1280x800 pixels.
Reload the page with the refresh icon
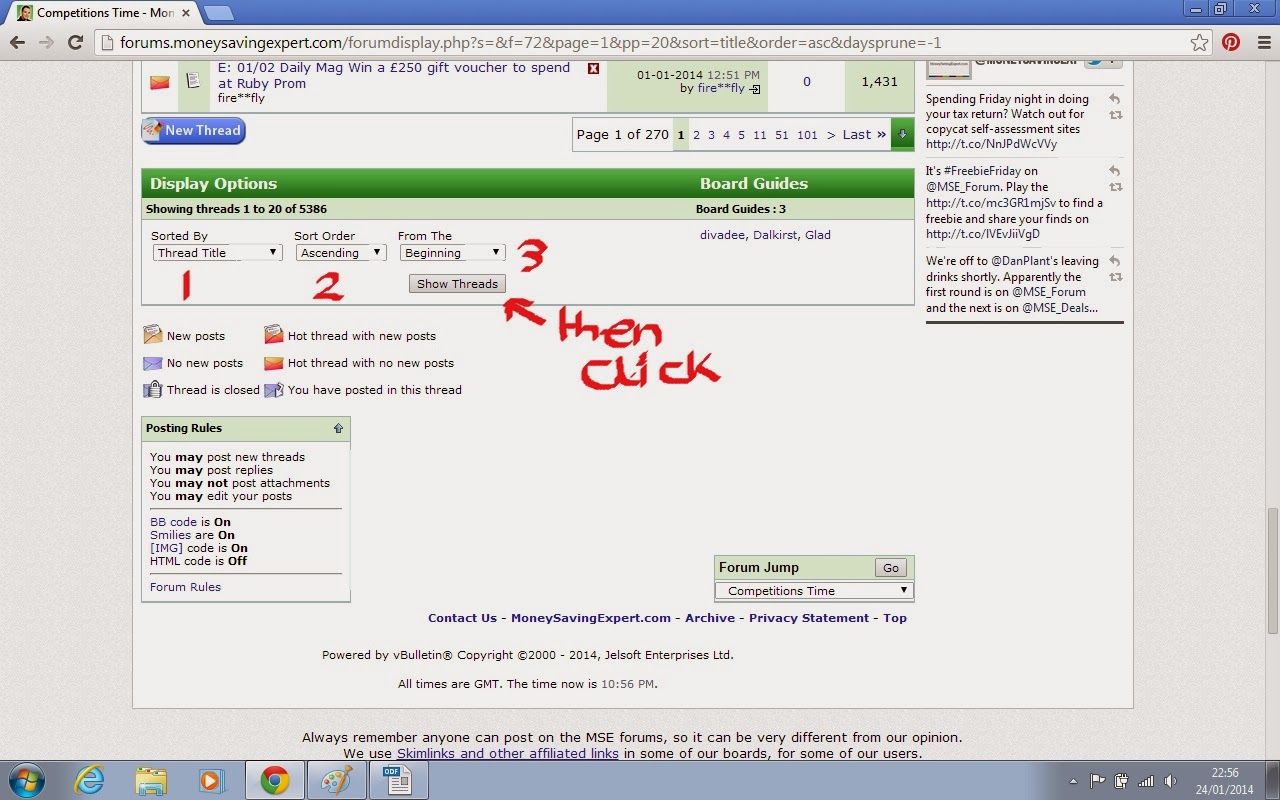[75, 43]
